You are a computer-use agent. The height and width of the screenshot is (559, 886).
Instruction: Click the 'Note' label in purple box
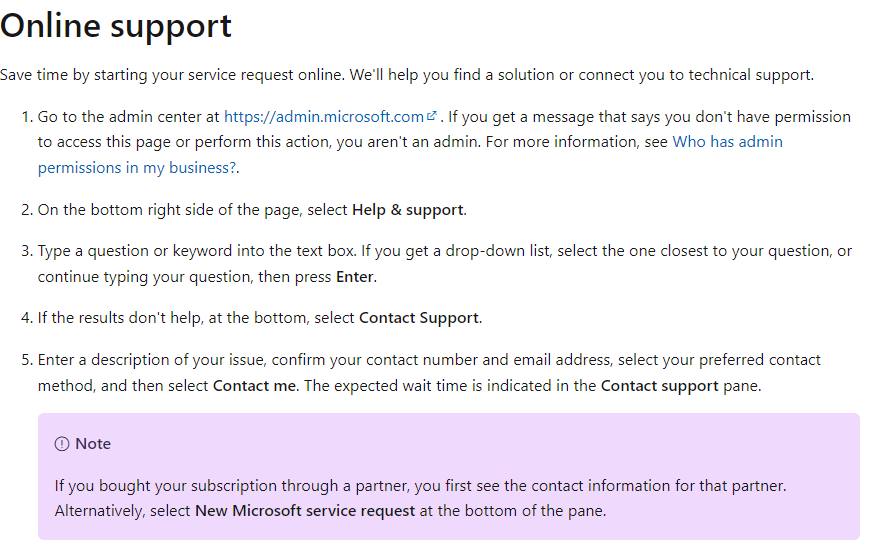click(x=93, y=444)
